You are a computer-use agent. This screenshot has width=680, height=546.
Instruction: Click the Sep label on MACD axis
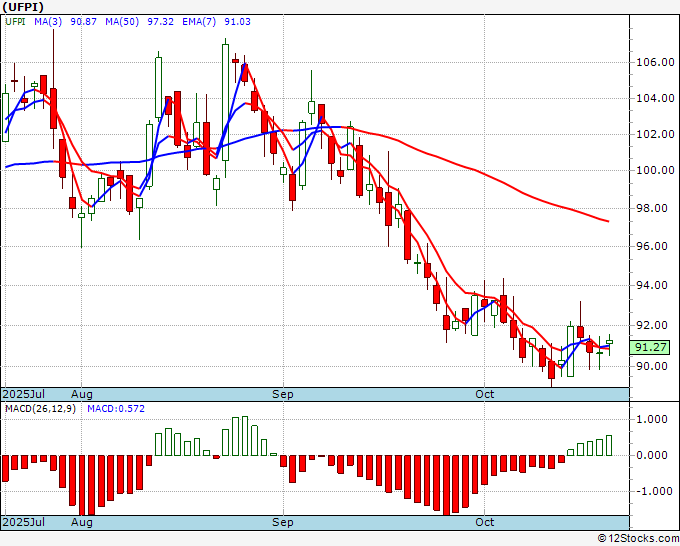(x=283, y=522)
